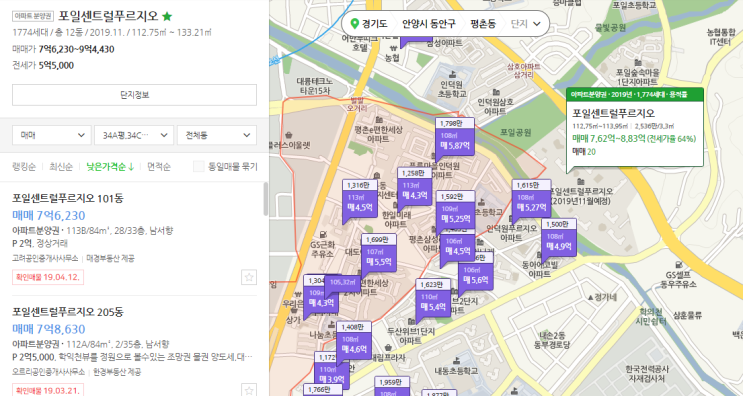Screen dimensions: 743x396
Task: Click 매매 20 count in map popup
Action: 584,152
